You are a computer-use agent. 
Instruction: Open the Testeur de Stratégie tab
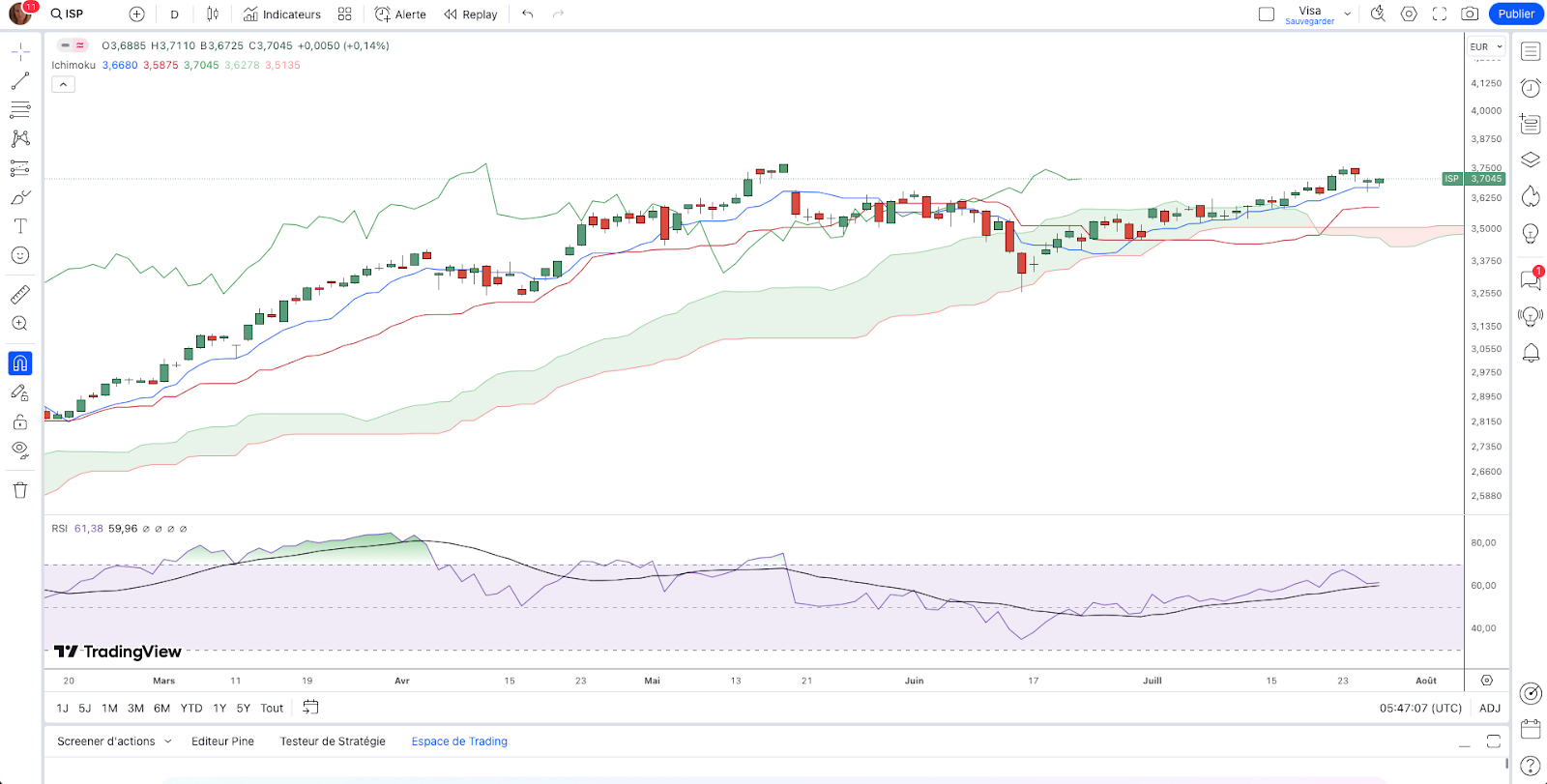tap(333, 741)
